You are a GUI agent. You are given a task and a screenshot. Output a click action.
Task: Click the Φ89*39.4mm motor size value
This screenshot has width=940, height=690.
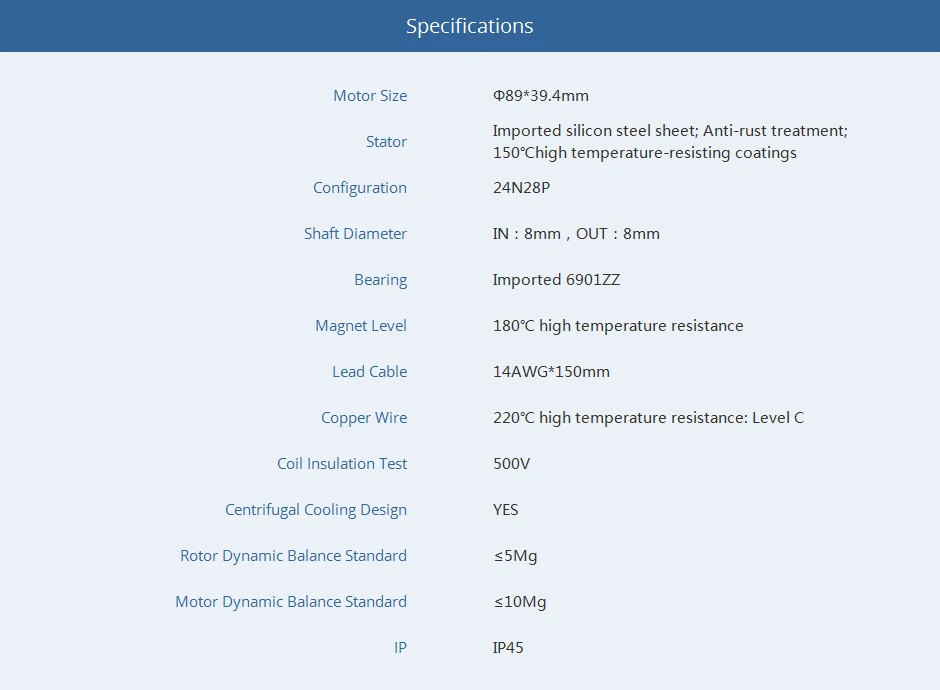pyautogui.click(x=540, y=96)
